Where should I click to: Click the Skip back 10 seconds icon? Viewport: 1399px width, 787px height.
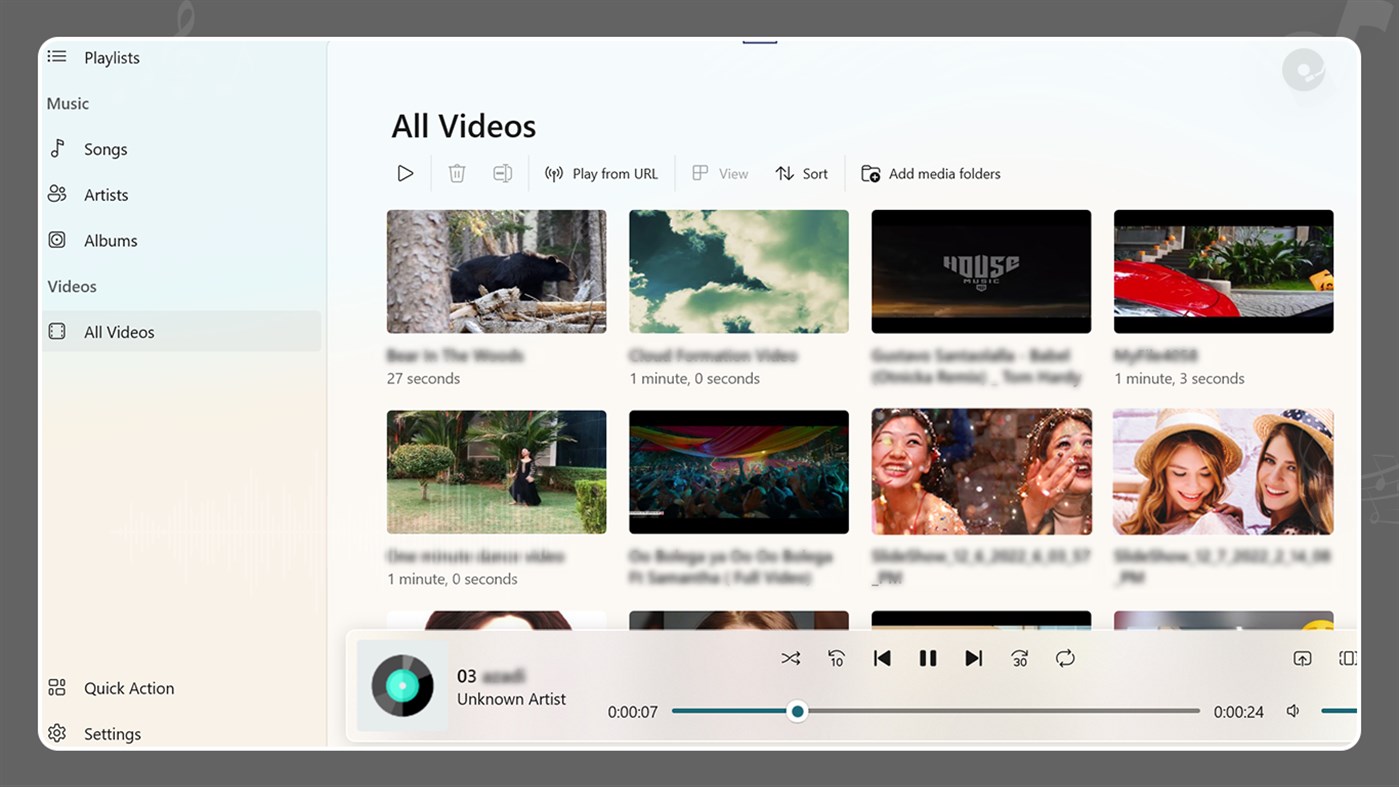tap(836, 658)
